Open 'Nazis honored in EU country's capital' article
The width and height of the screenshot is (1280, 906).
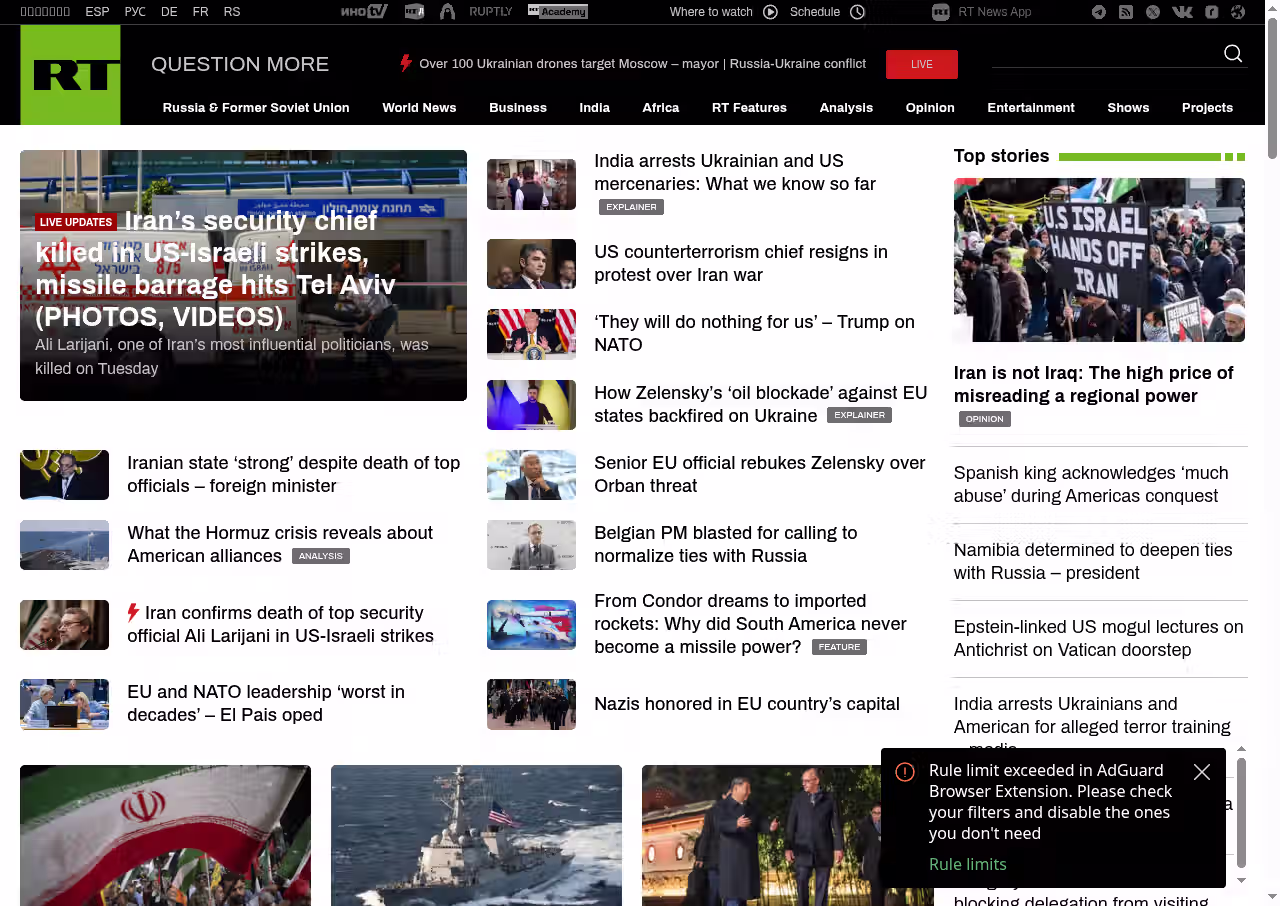(746, 704)
